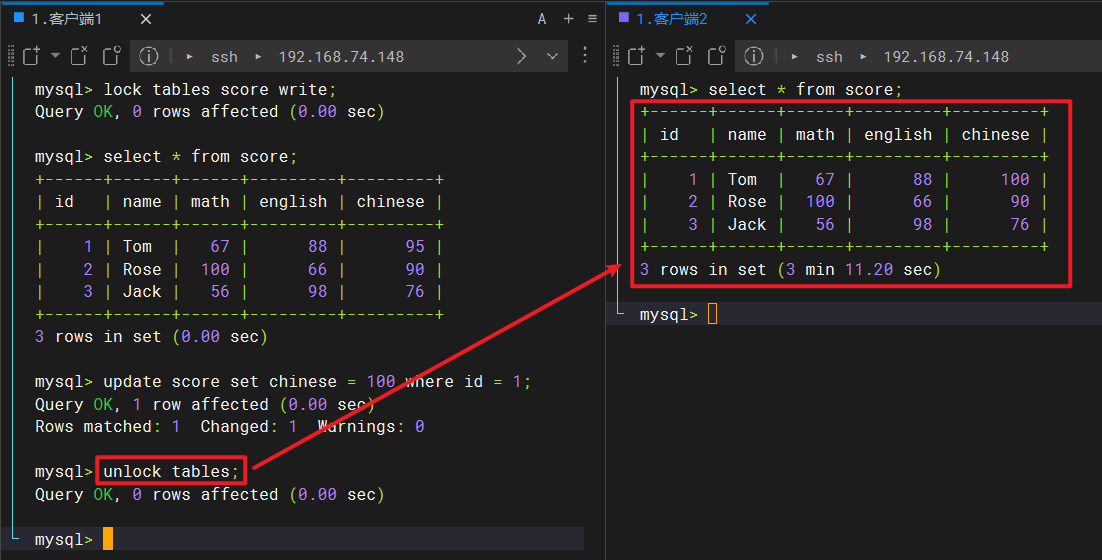This screenshot has width=1102, height=560.
Task: Click Tom's chinese value 100 in 客户端2
Action: [x=1015, y=180]
